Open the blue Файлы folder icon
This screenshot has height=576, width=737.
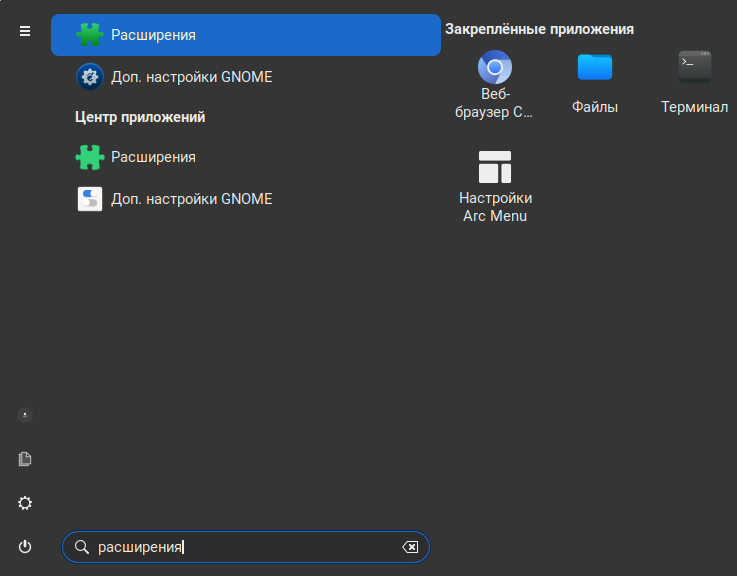point(594,67)
